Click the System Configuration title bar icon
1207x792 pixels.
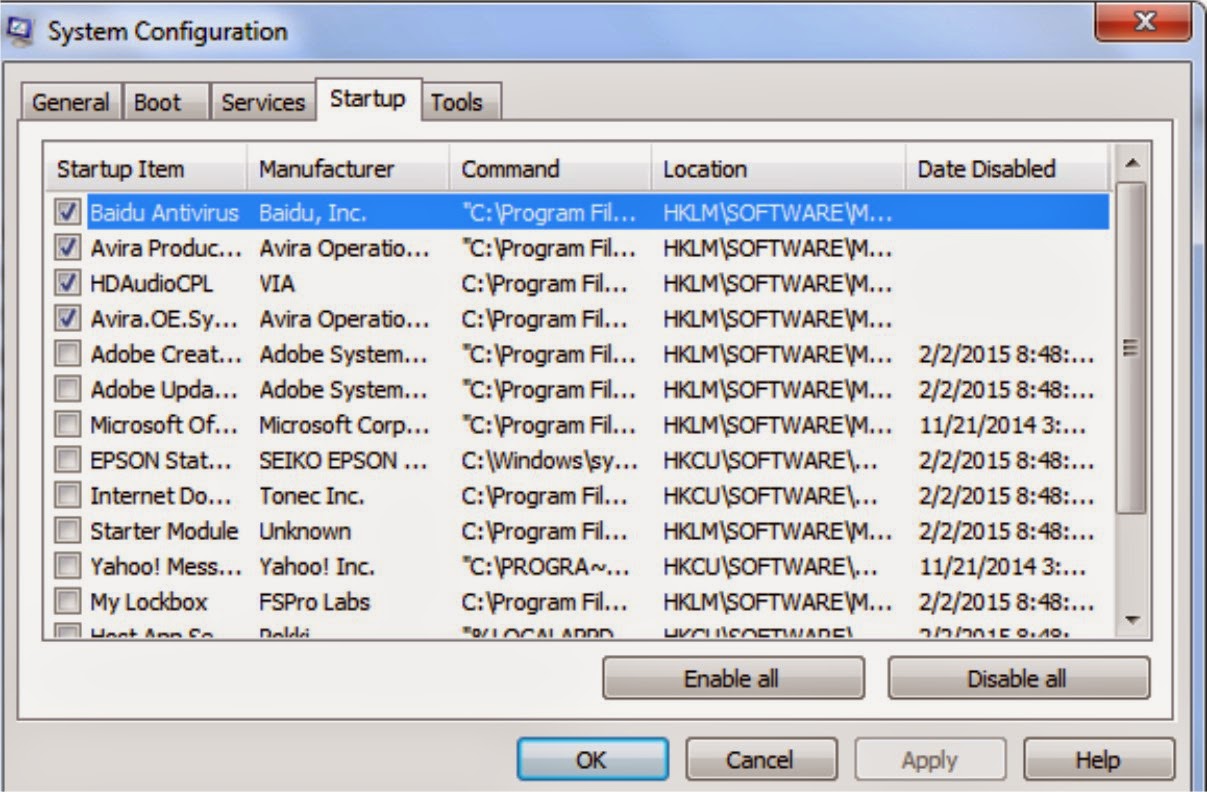click(19, 30)
